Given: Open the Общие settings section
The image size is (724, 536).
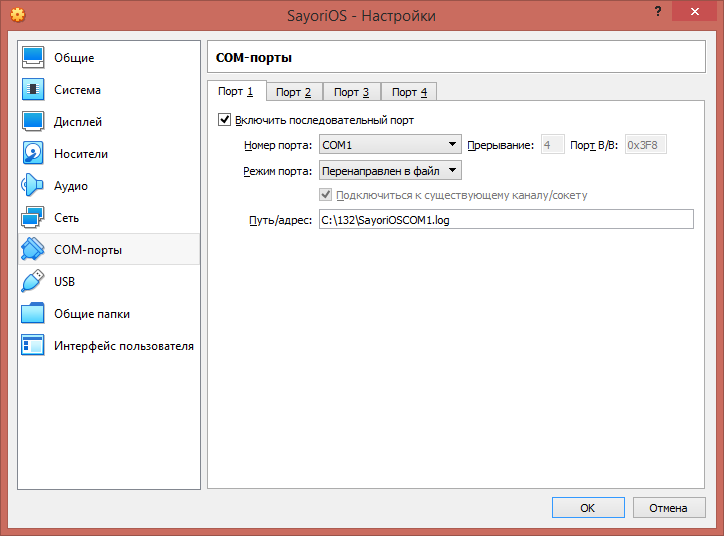Looking at the screenshot, I should pos(109,58).
